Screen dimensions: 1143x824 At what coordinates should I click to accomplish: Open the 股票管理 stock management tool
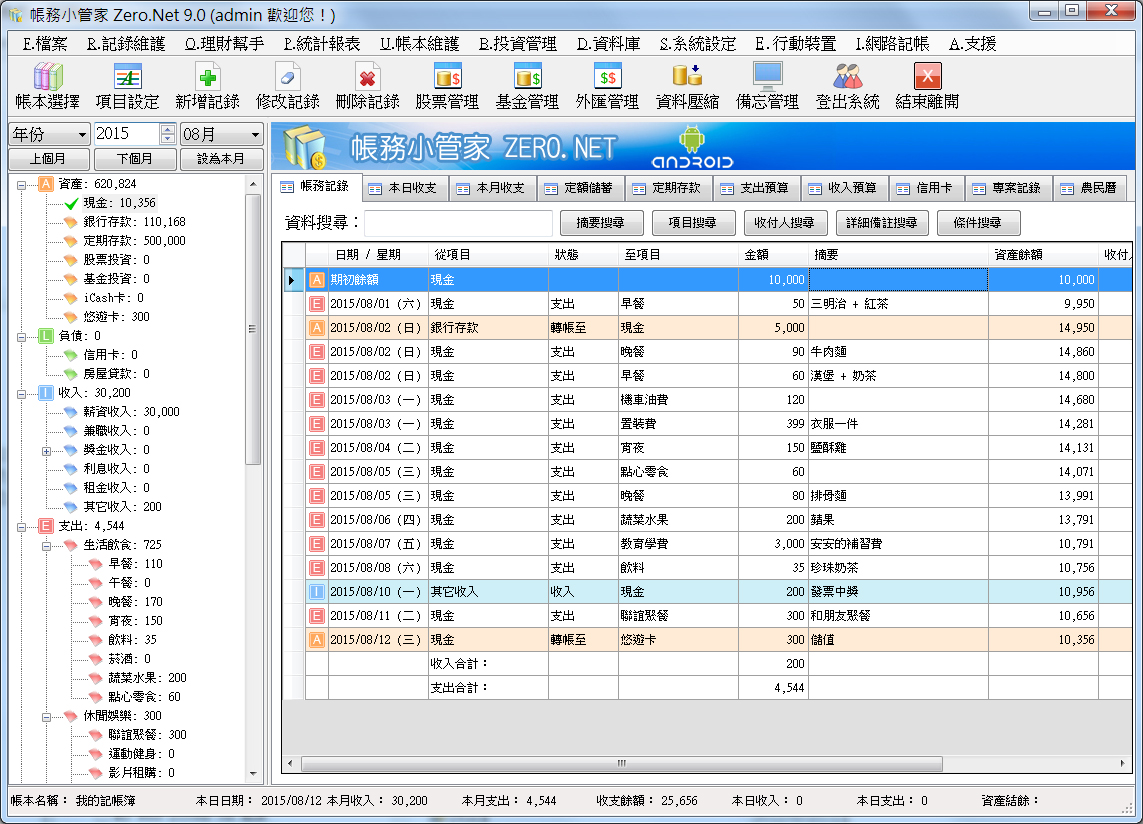[445, 84]
